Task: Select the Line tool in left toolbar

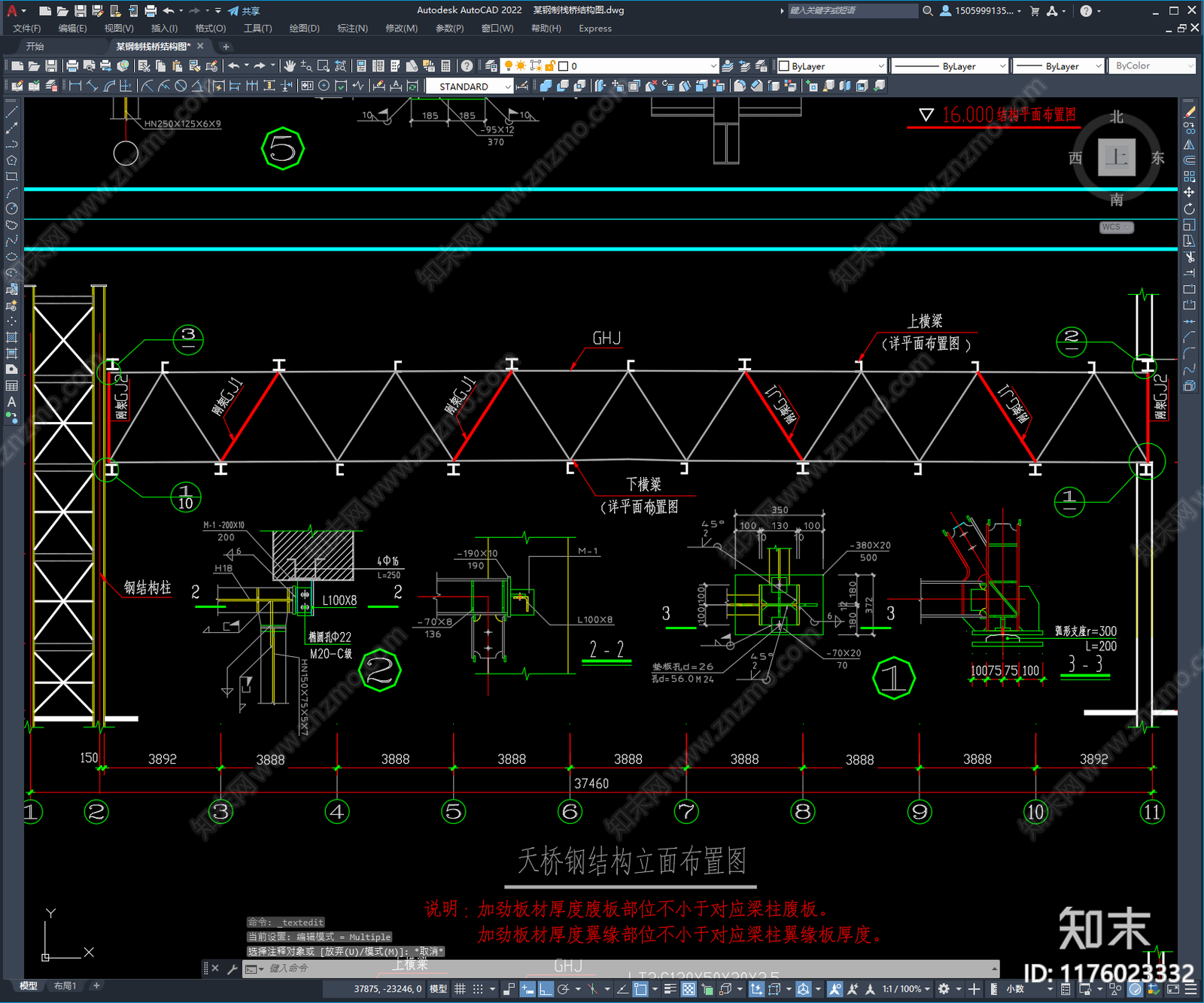Action: [11, 112]
